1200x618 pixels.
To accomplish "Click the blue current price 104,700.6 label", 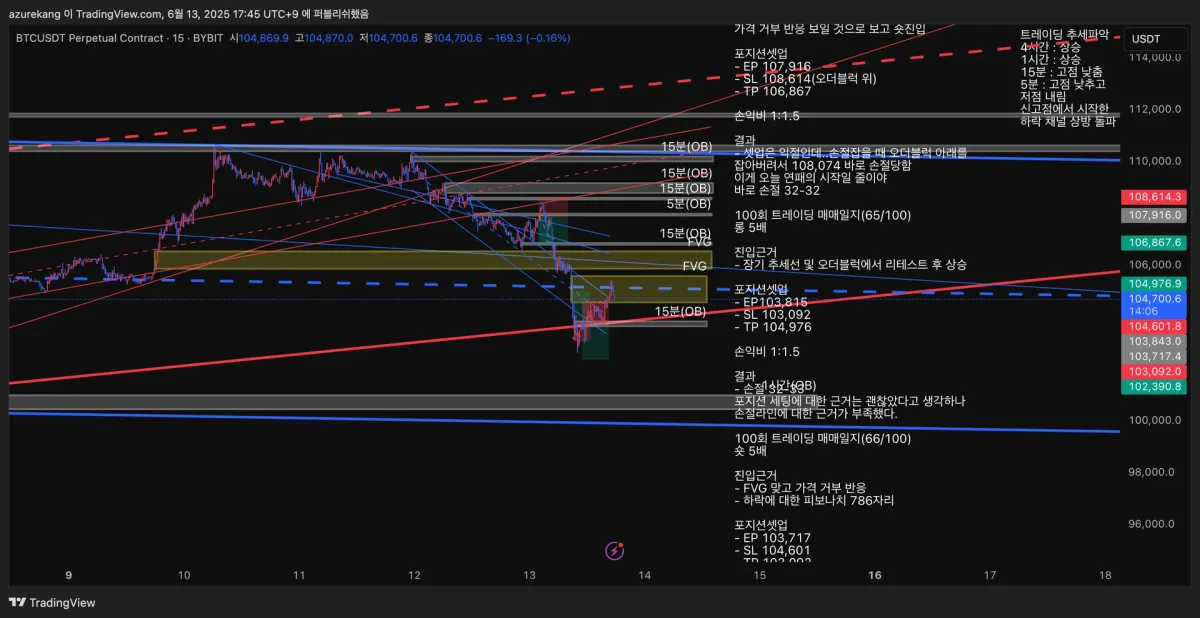I will (1156, 298).
